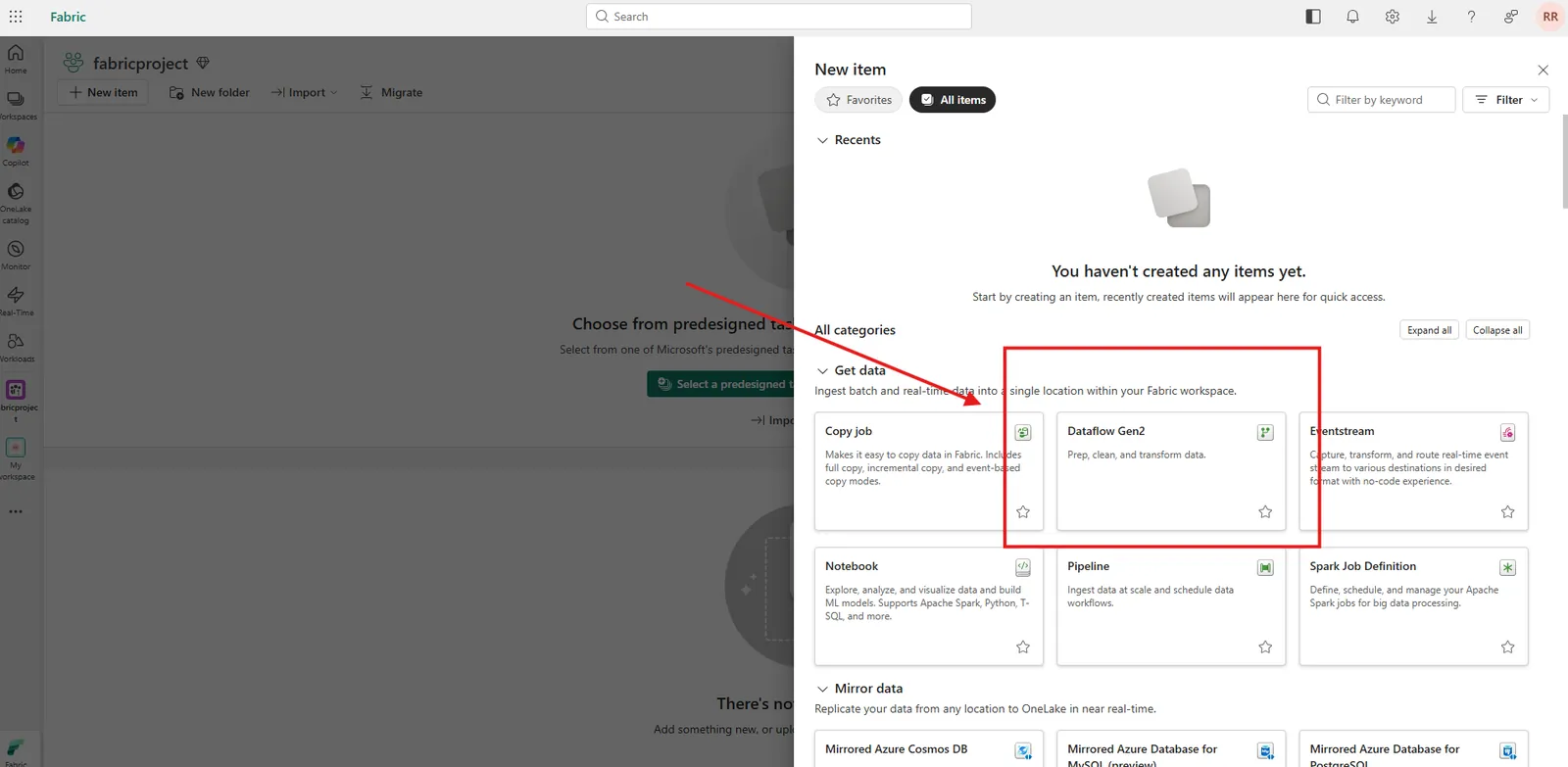Open the Spark Job Definition card
Image resolution: width=1568 pixels, height=767 pixels.
click(x=1413, y=606)
